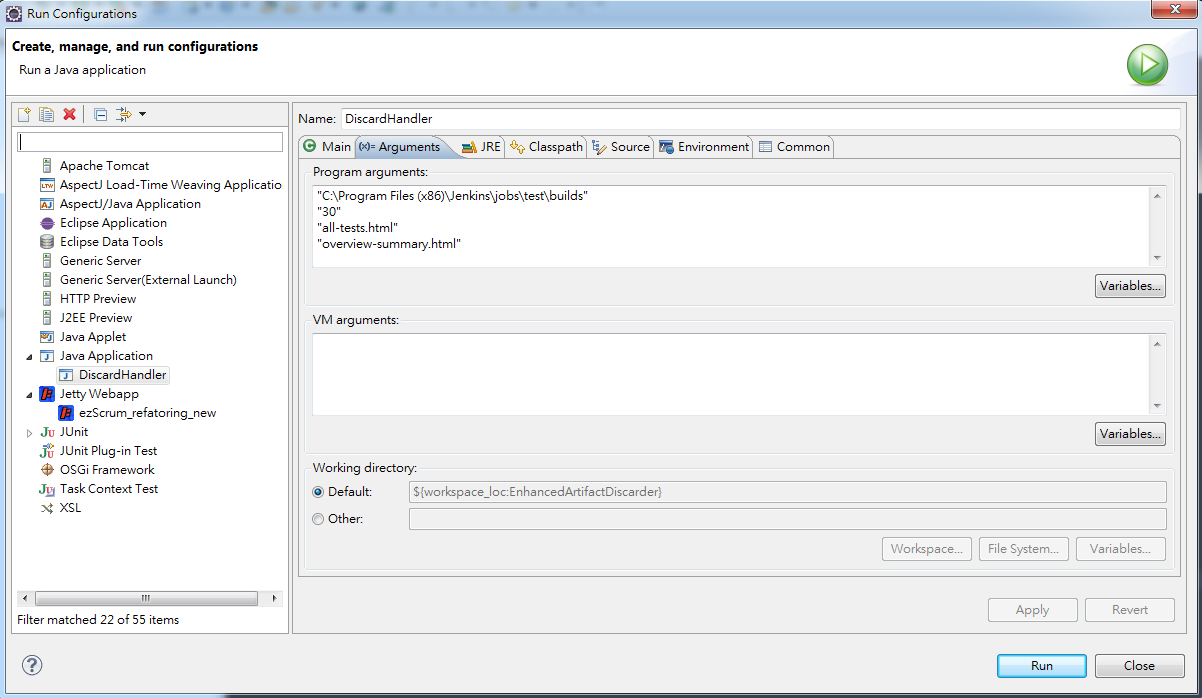The width and height of the screenshot is (1202, 698).
Task: Click the Eclipse Application icon
Action: click(47, 223)
